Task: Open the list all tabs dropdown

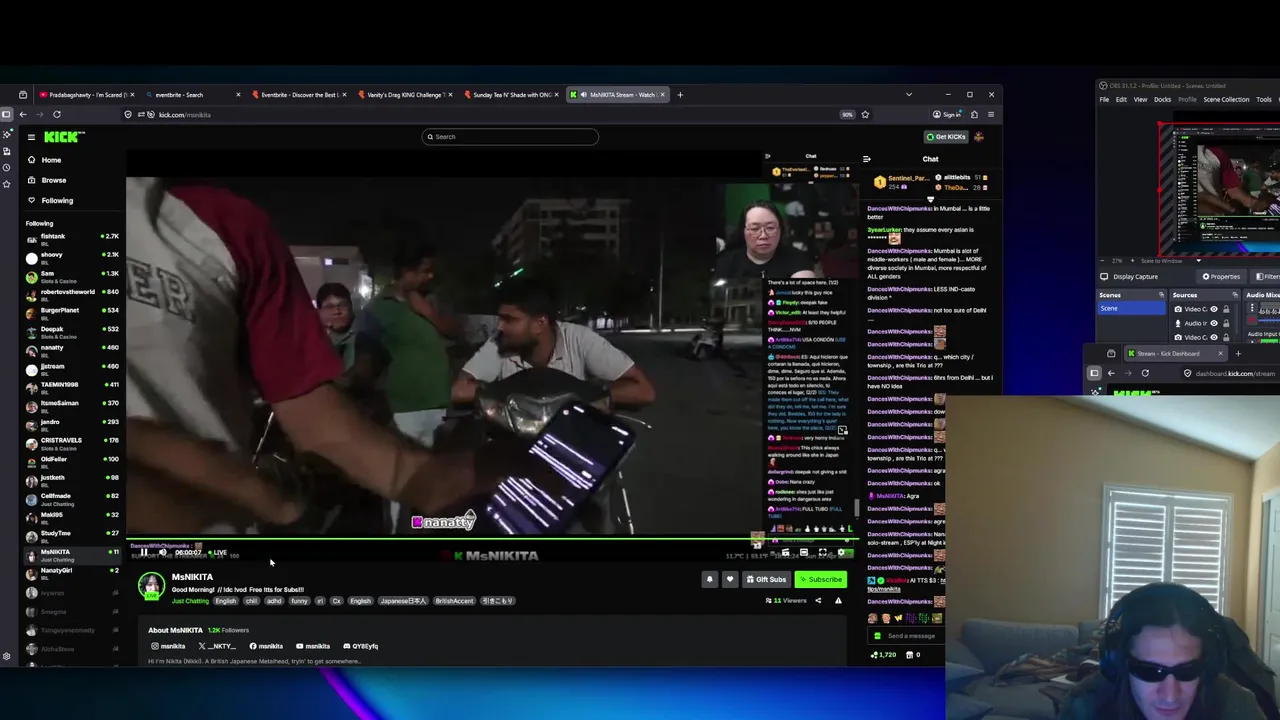Action: [x=909, y=95]
